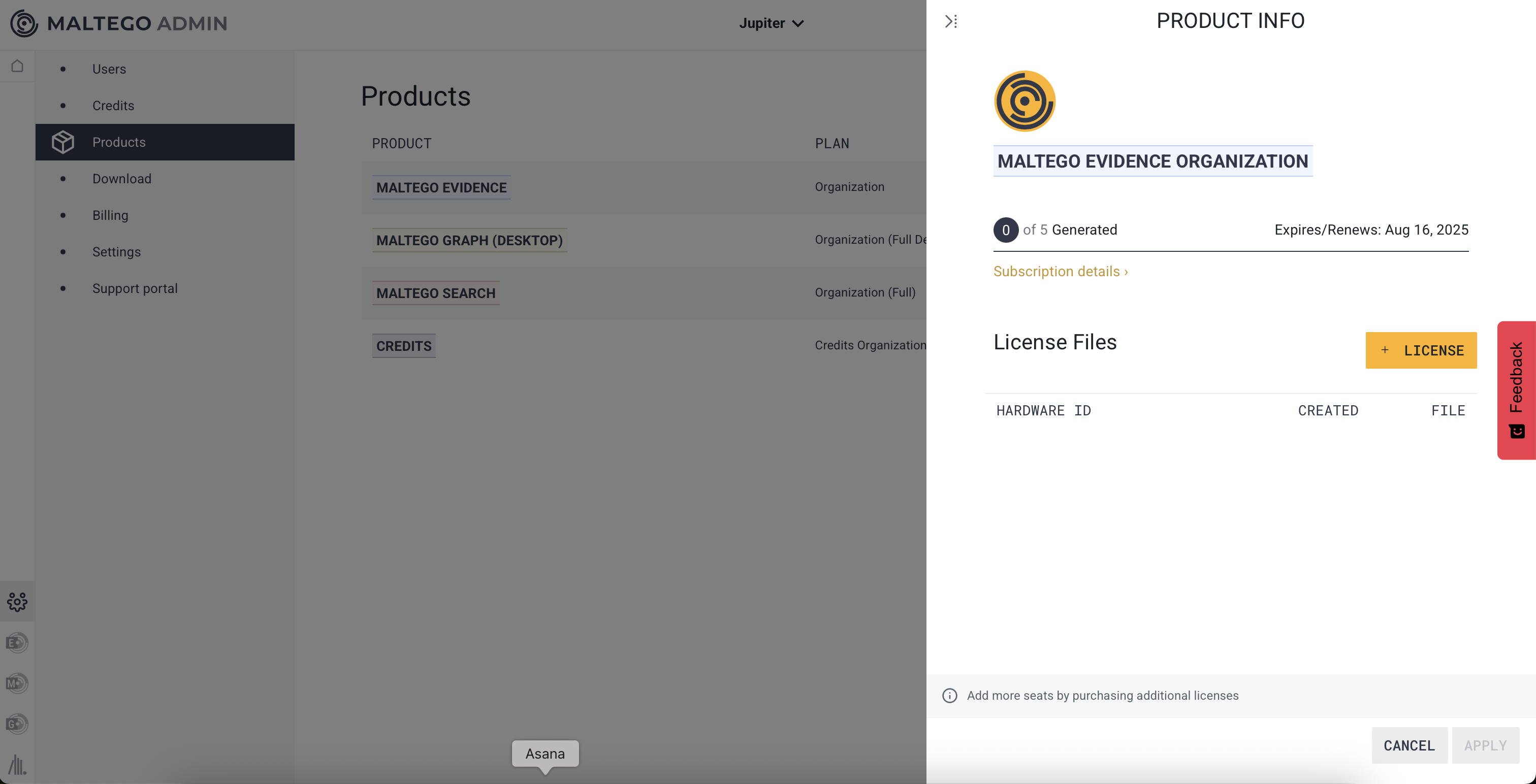1536x784 pixels.
Task: Click the Home icon in the left rail
Action: click(17, 66)
